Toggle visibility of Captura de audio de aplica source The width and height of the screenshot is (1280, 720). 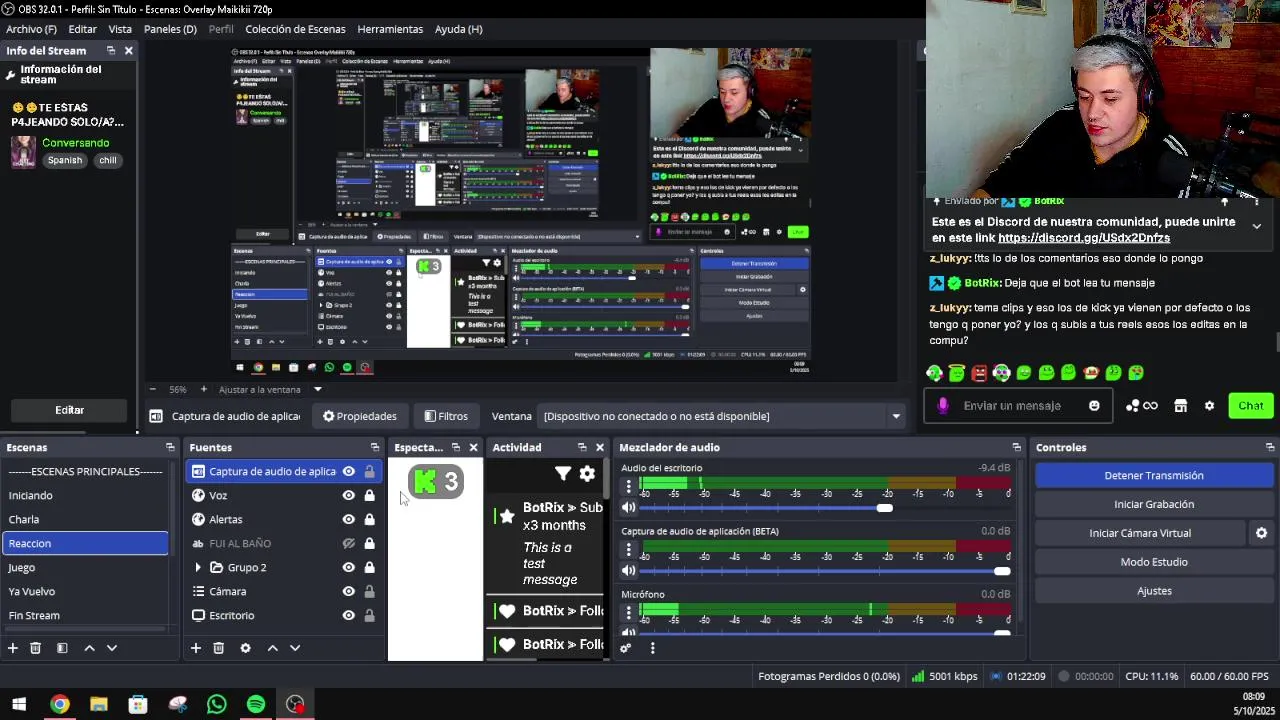pos(349,471)
